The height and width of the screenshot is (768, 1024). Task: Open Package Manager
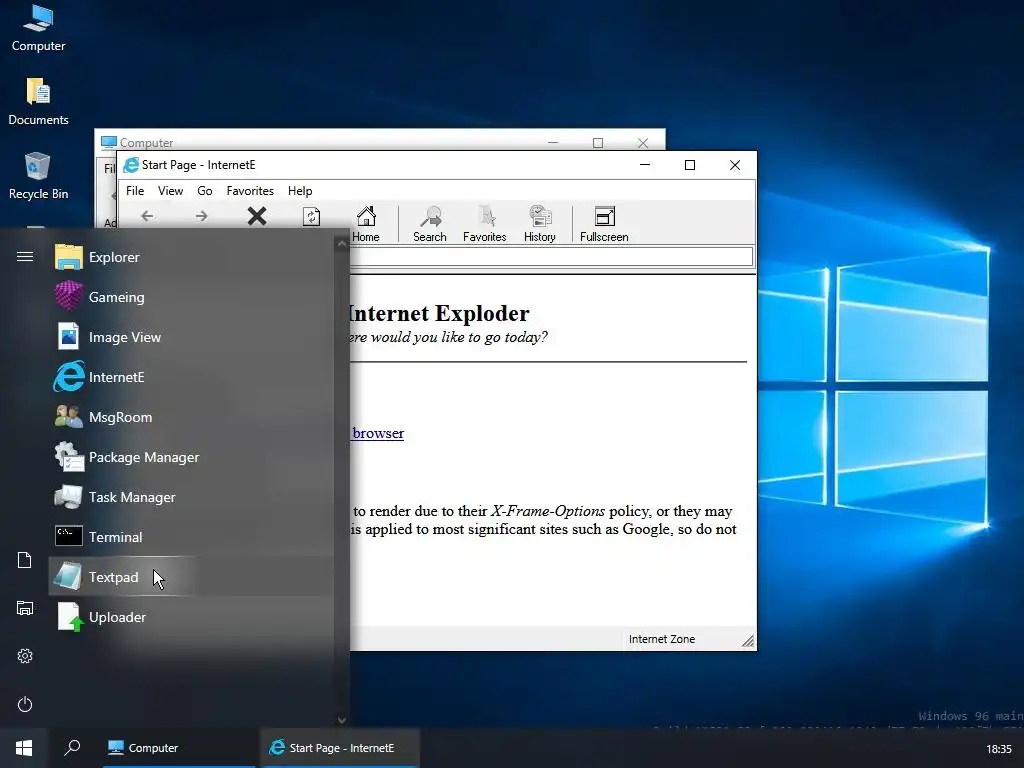coord(191,457)
